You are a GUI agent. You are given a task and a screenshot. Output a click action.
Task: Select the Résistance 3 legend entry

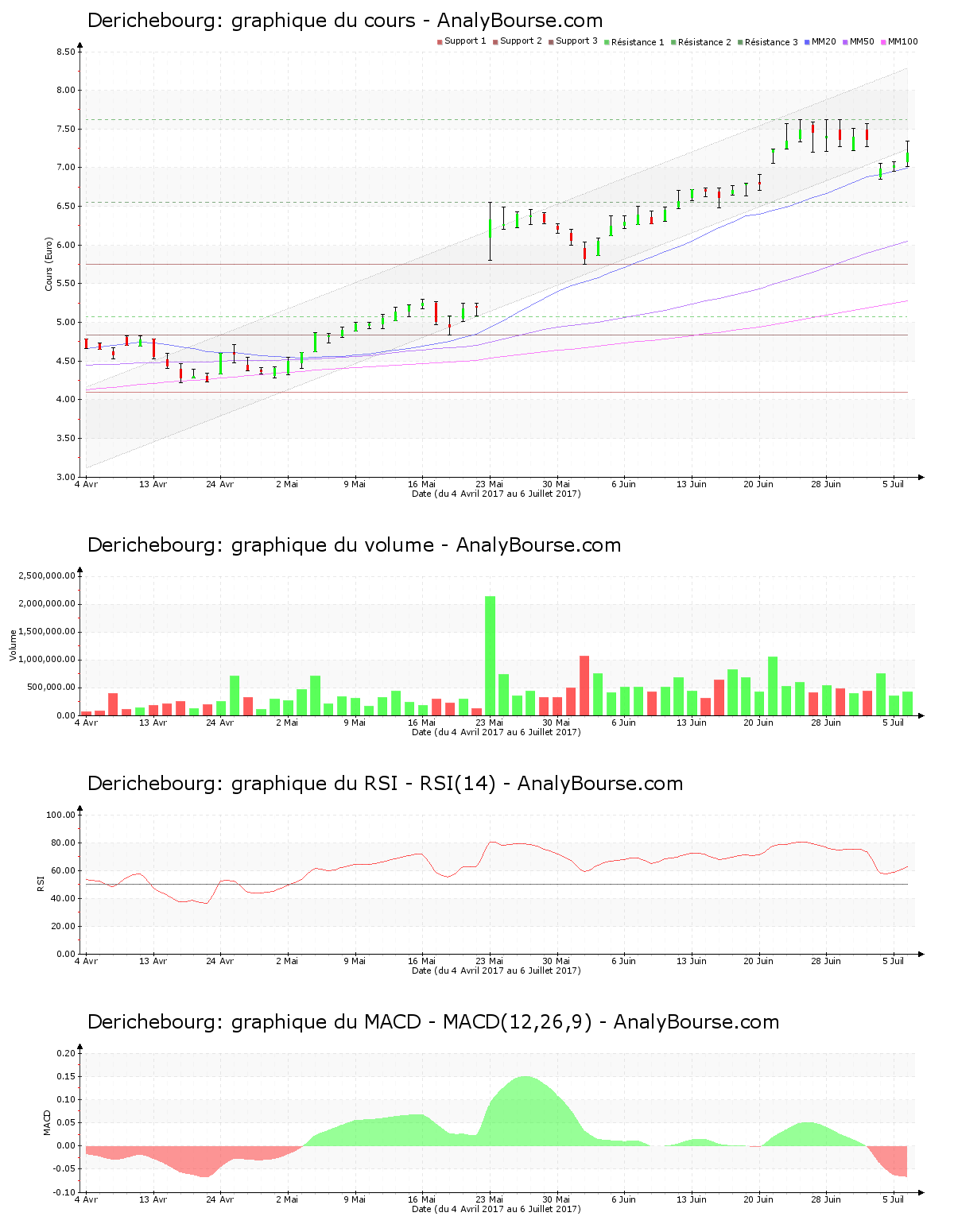click(x=767, y=42)
